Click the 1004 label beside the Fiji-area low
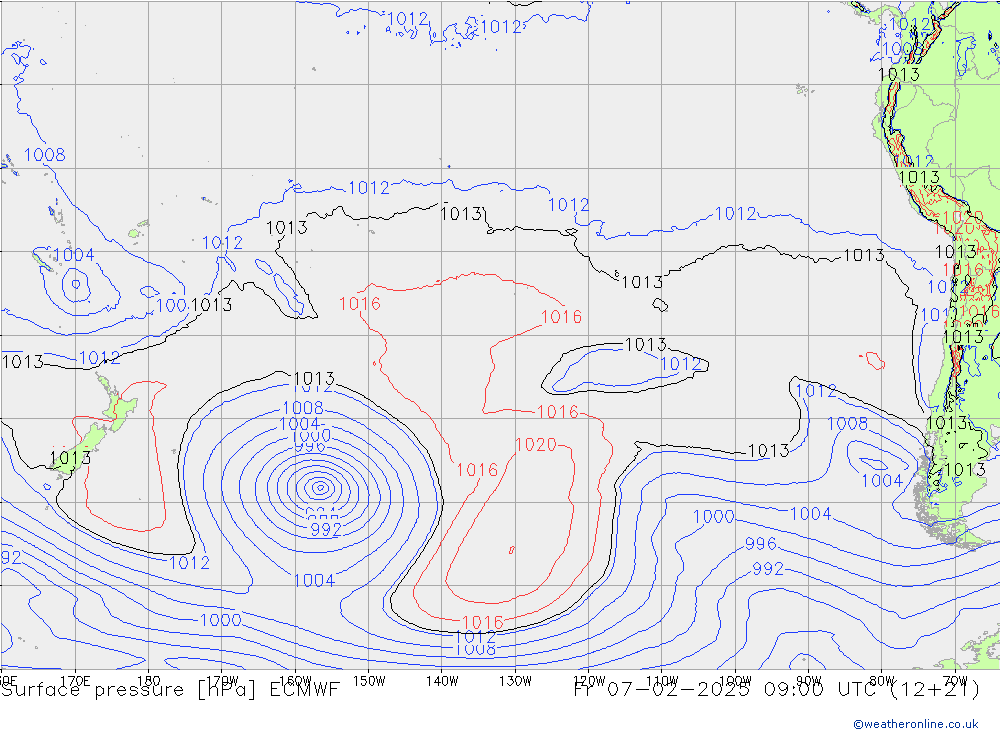 74,255
